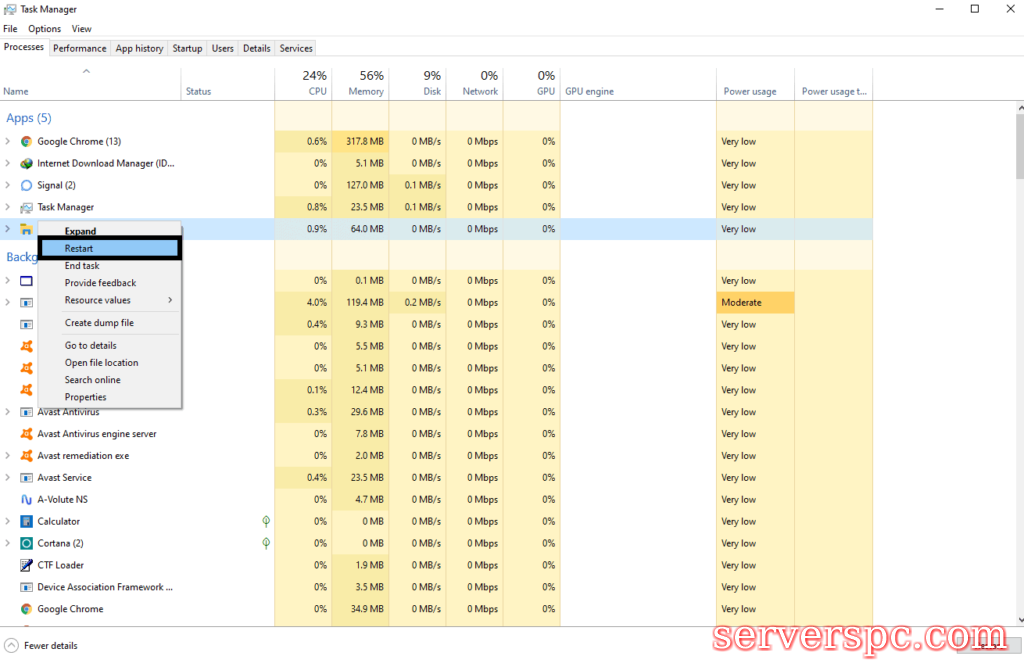Viewport: 1024px width, 663px height.
Task: Expand the Avast Service process group
Action: (8, 477)
